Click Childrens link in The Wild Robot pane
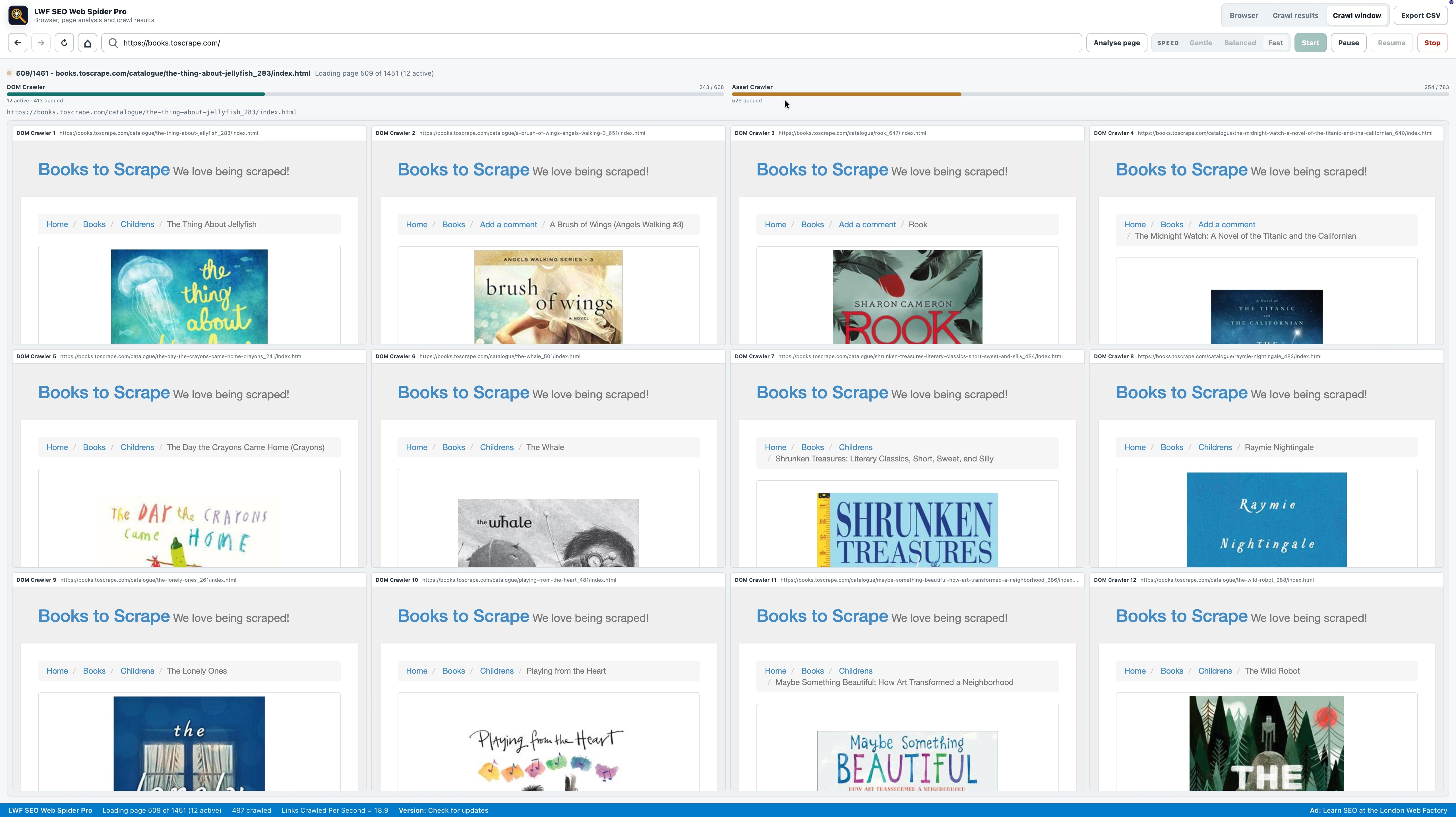 click(x=1215, y=671)
